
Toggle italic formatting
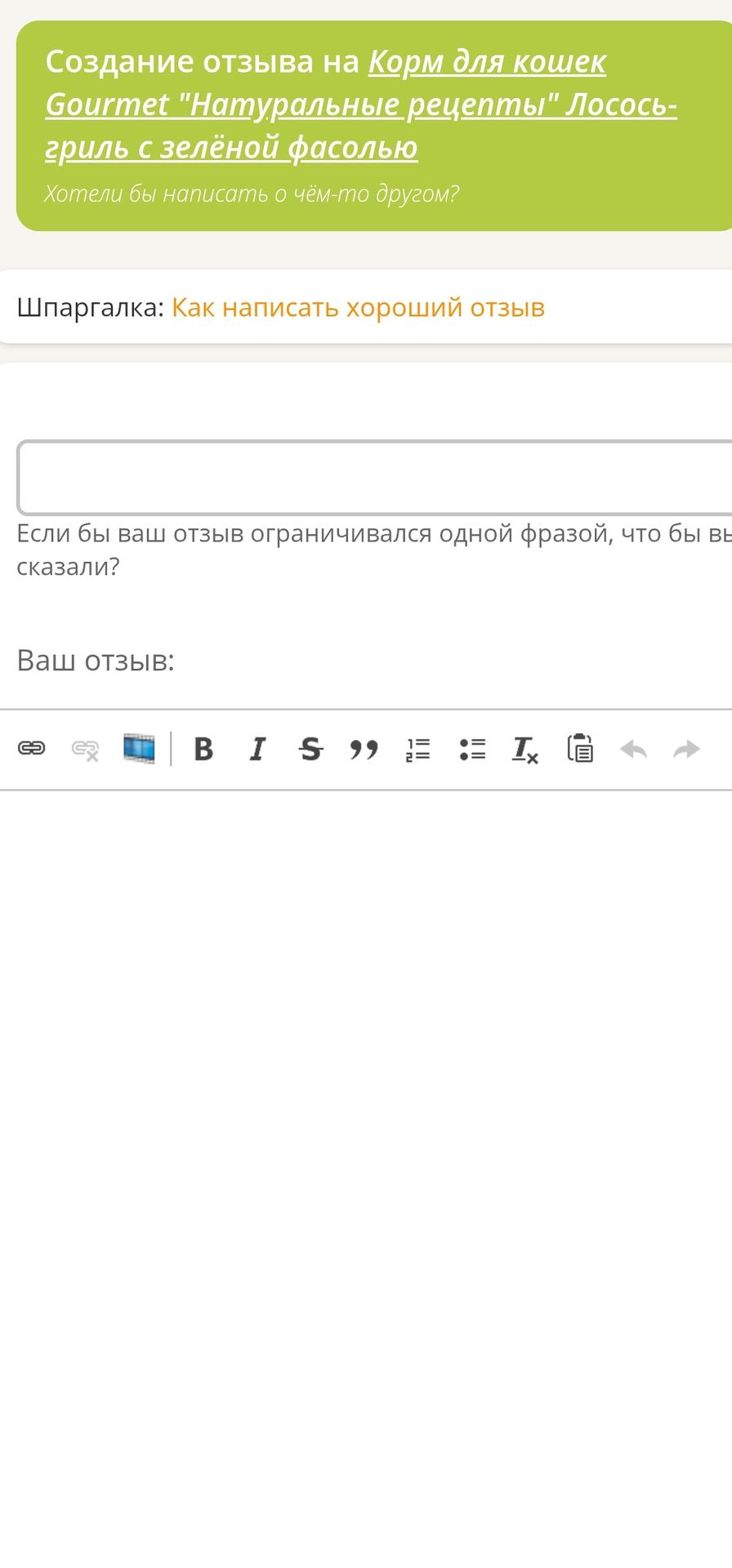pos(257,749)
